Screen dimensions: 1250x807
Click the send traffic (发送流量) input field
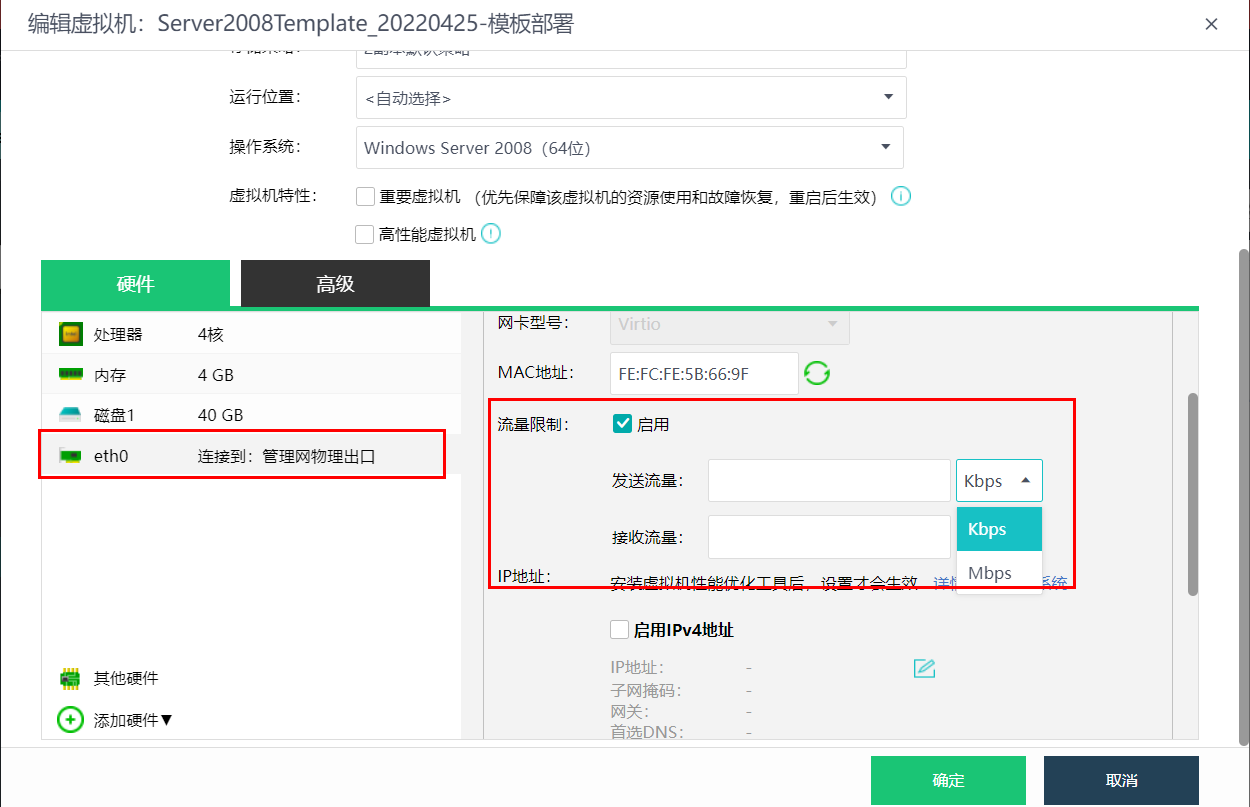point(828,481)
